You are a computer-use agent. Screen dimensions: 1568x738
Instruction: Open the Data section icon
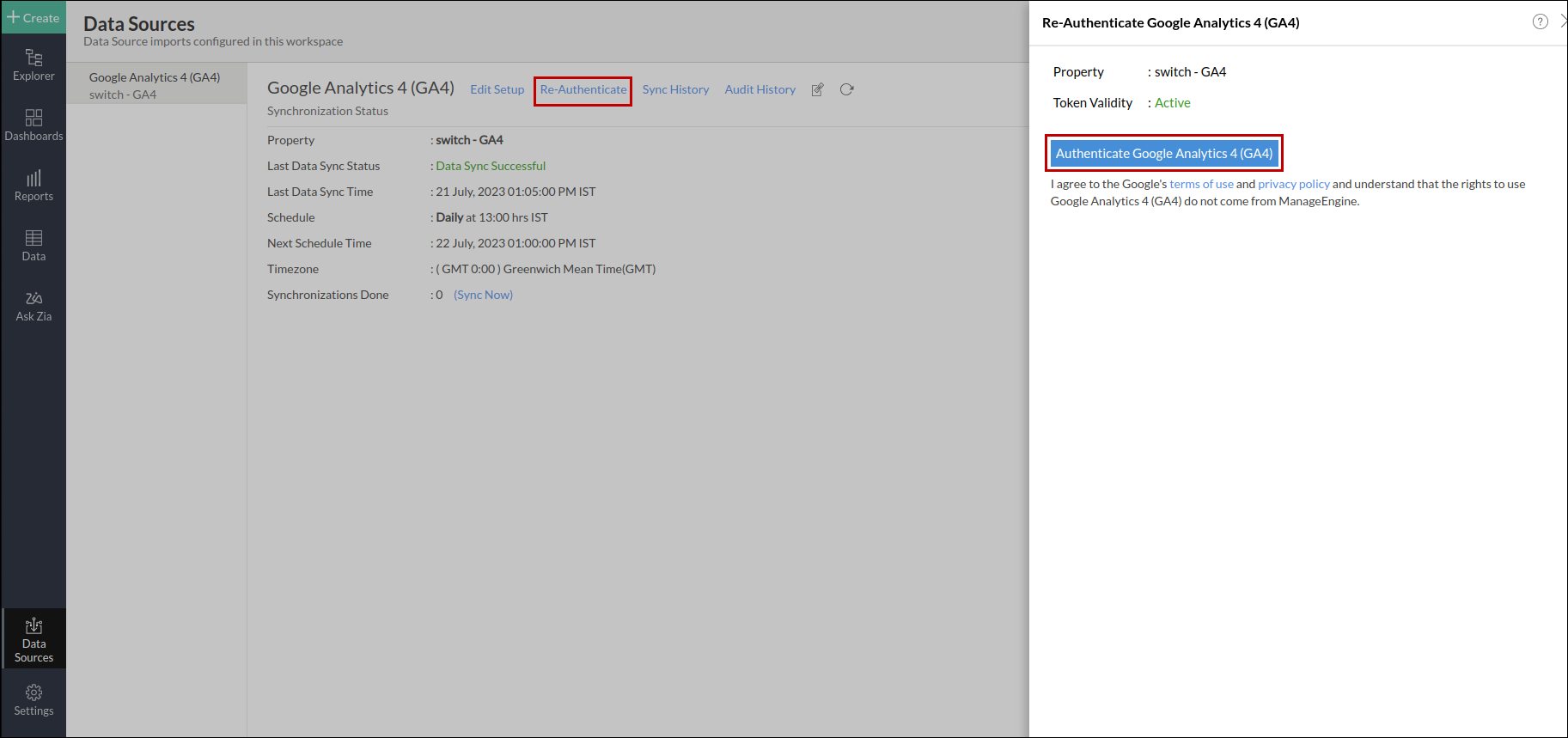(x=34, y=245)
